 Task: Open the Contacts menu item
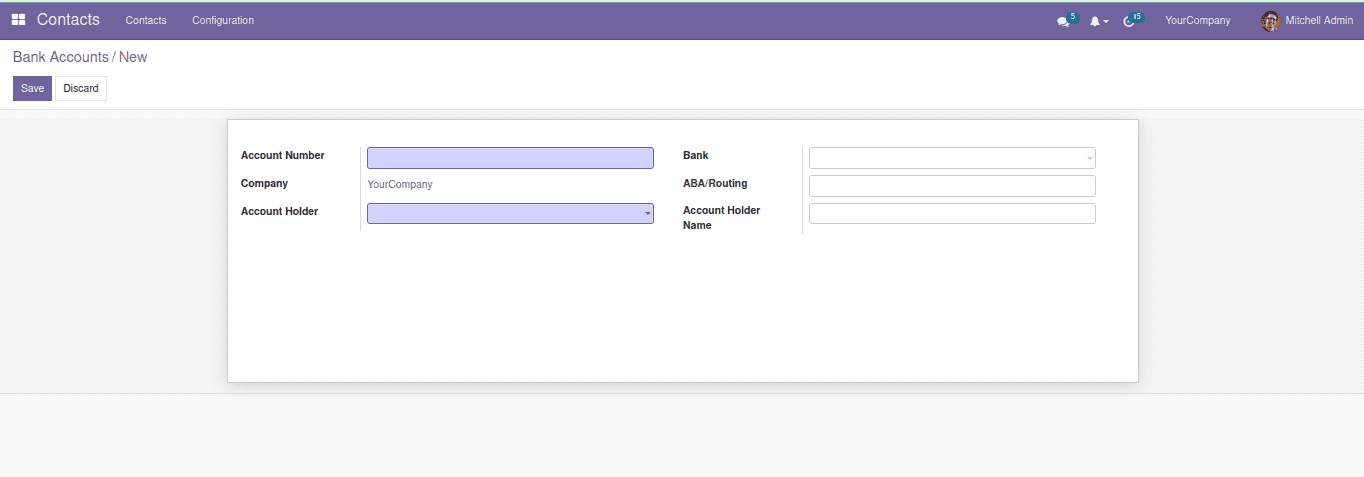146,21
